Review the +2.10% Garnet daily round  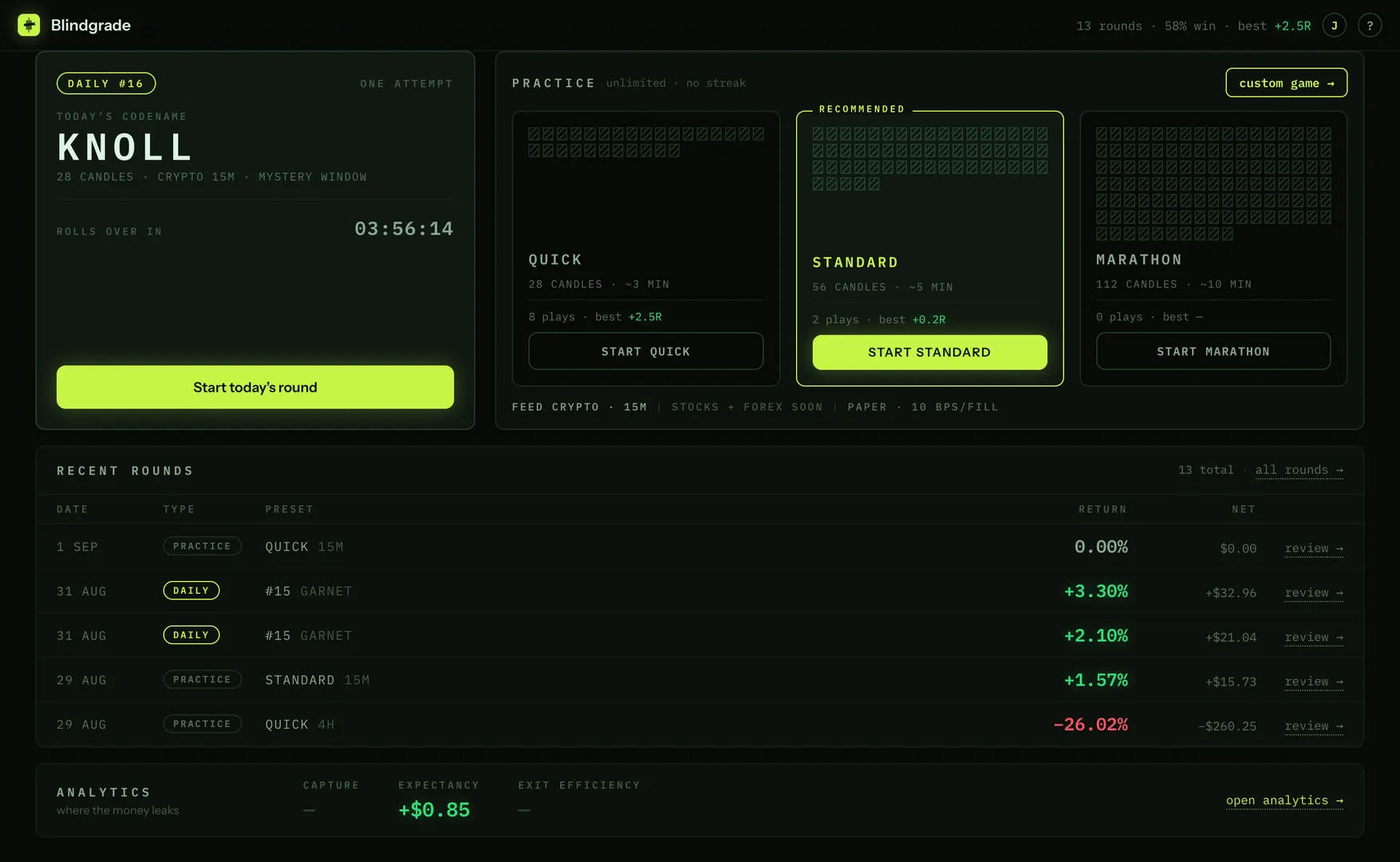pos(1314,637)
